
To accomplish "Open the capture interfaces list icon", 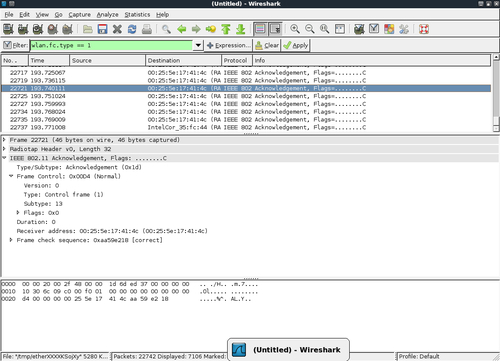I will (8, 29).
